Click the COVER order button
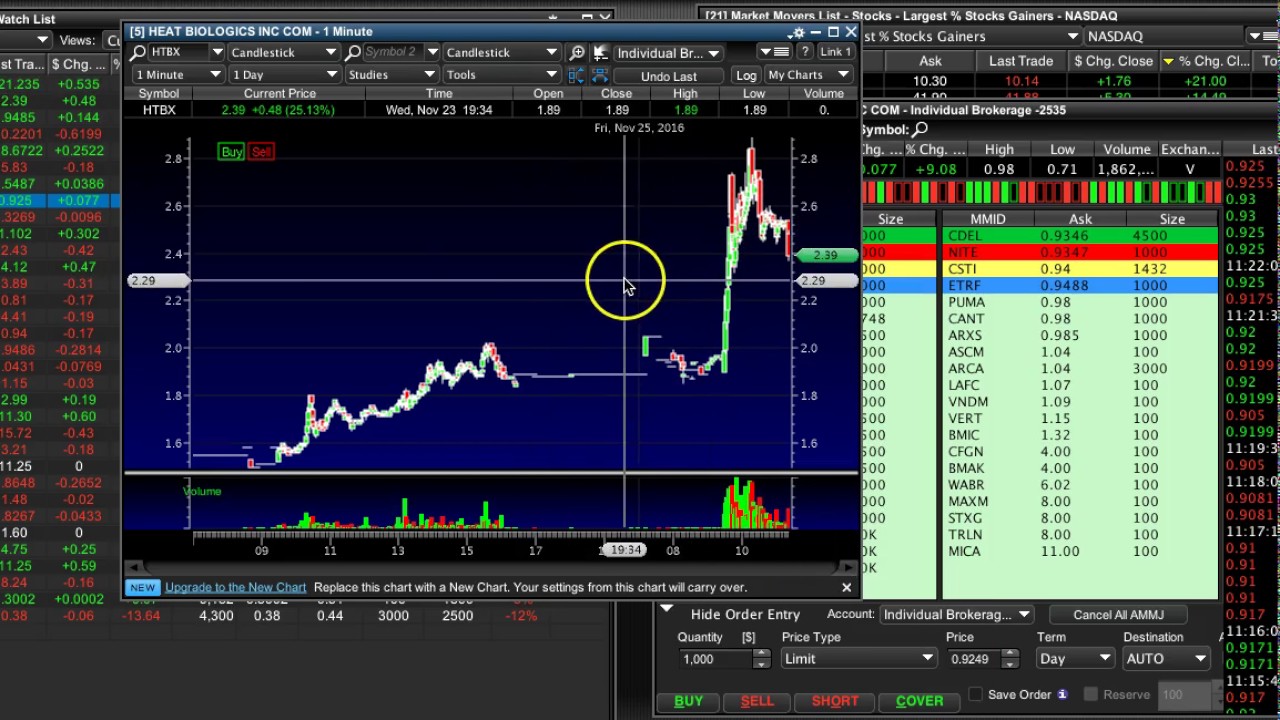This screenshot has width=1280, height=720. tap(919, 701)
